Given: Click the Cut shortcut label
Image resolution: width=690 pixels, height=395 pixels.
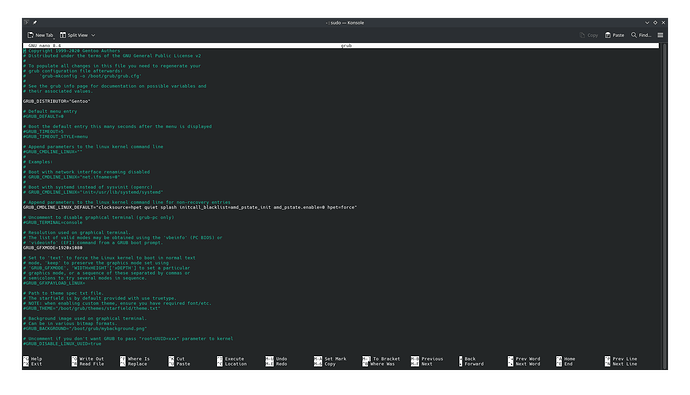Looking at the screenshot, I should (180, 359).
